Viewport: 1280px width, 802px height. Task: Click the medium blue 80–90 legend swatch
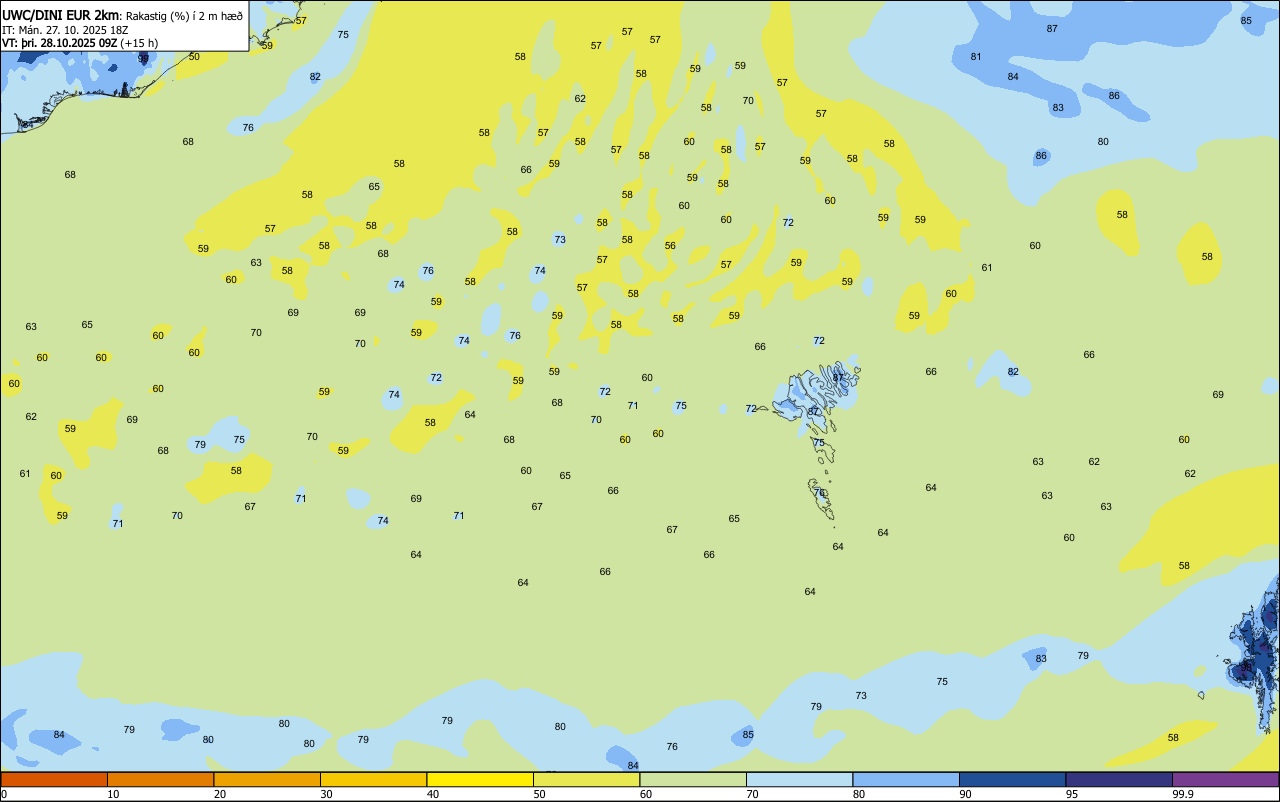pyautogui.click(x=906, y=779)
